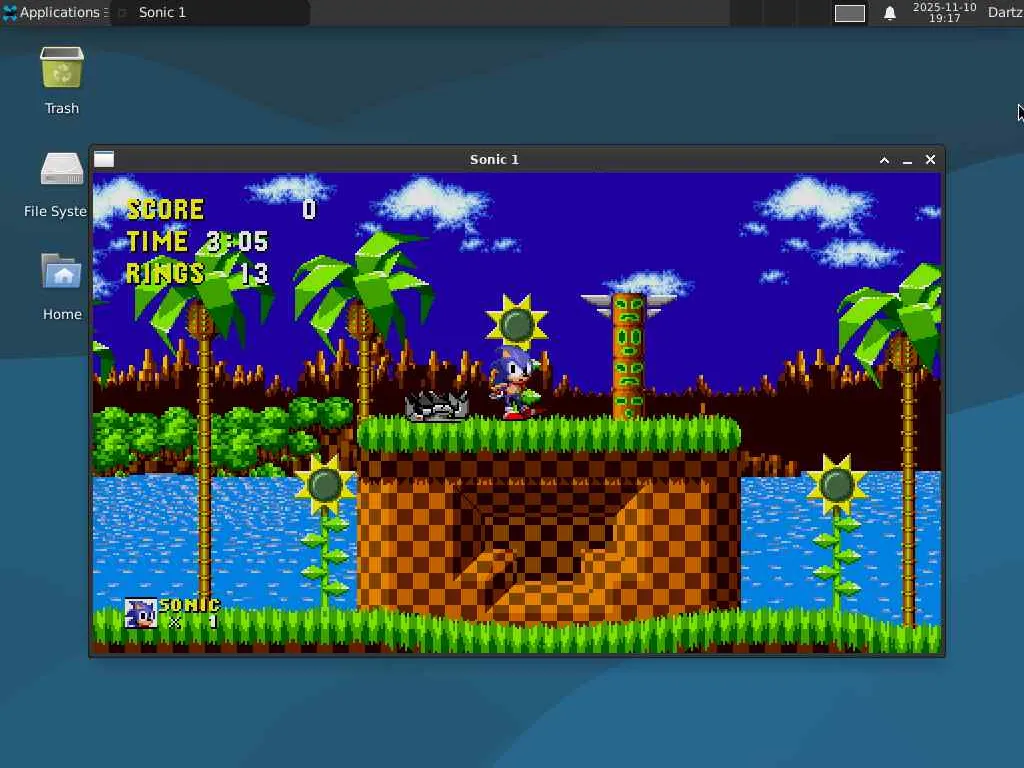Open the Applications menu
1024x768 pixels.
(55, 12)
